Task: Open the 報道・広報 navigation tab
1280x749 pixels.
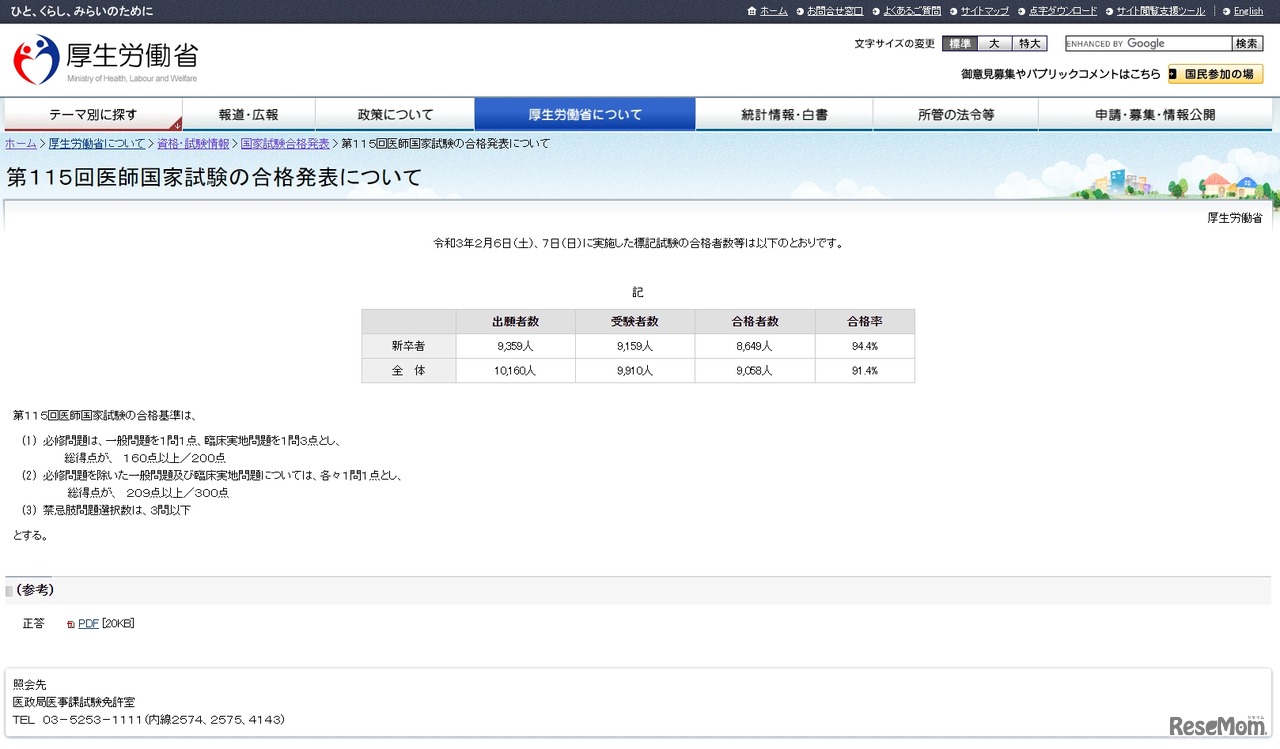Action: pyautogui.click(x=249, y=115)
